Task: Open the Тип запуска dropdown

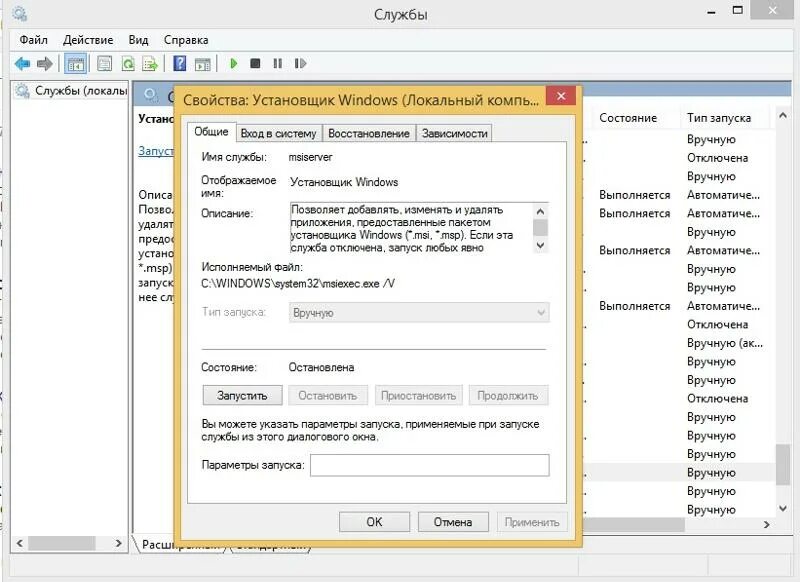Action: point(419,313)
